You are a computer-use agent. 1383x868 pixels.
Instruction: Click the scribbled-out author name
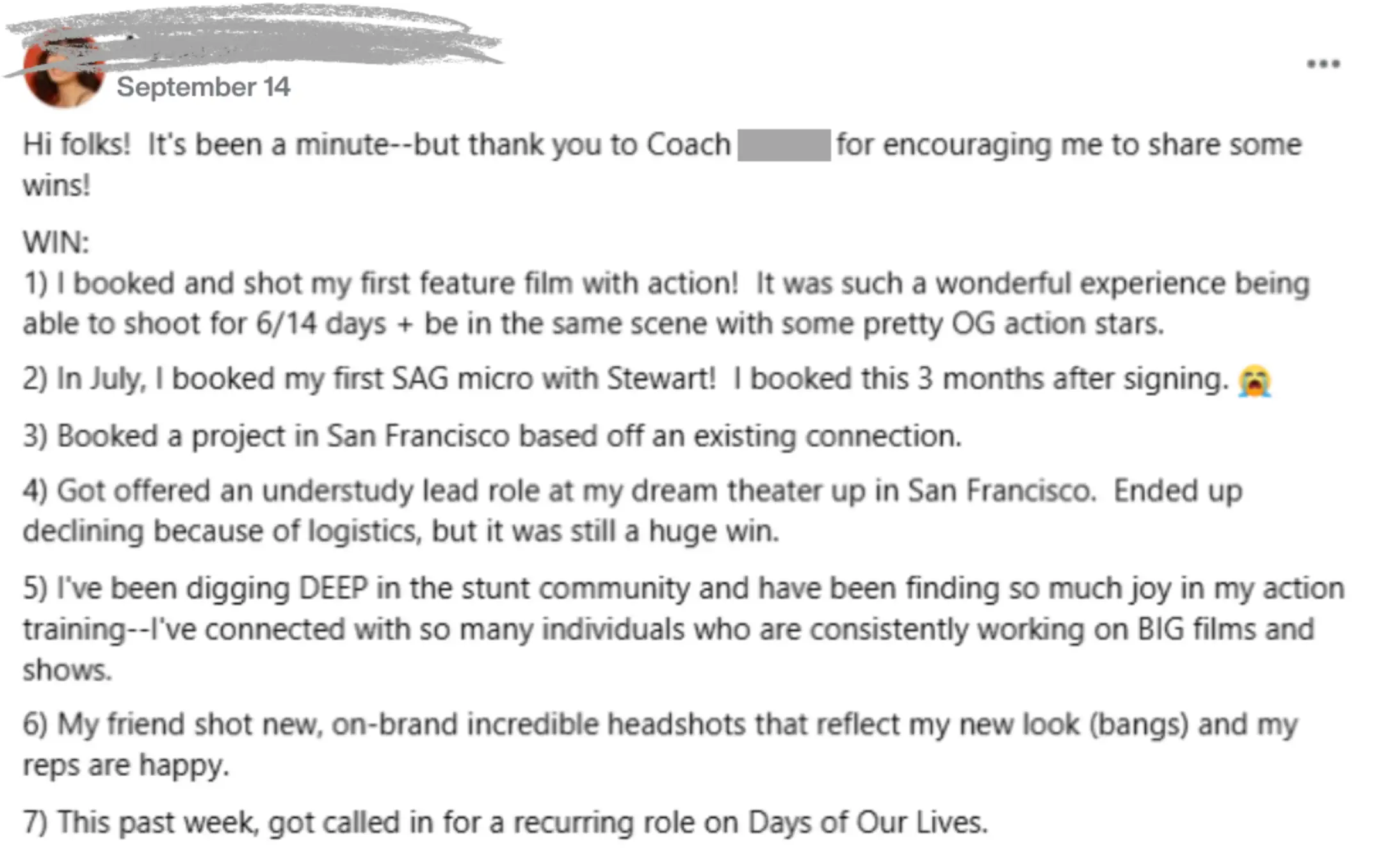[256, 38]
